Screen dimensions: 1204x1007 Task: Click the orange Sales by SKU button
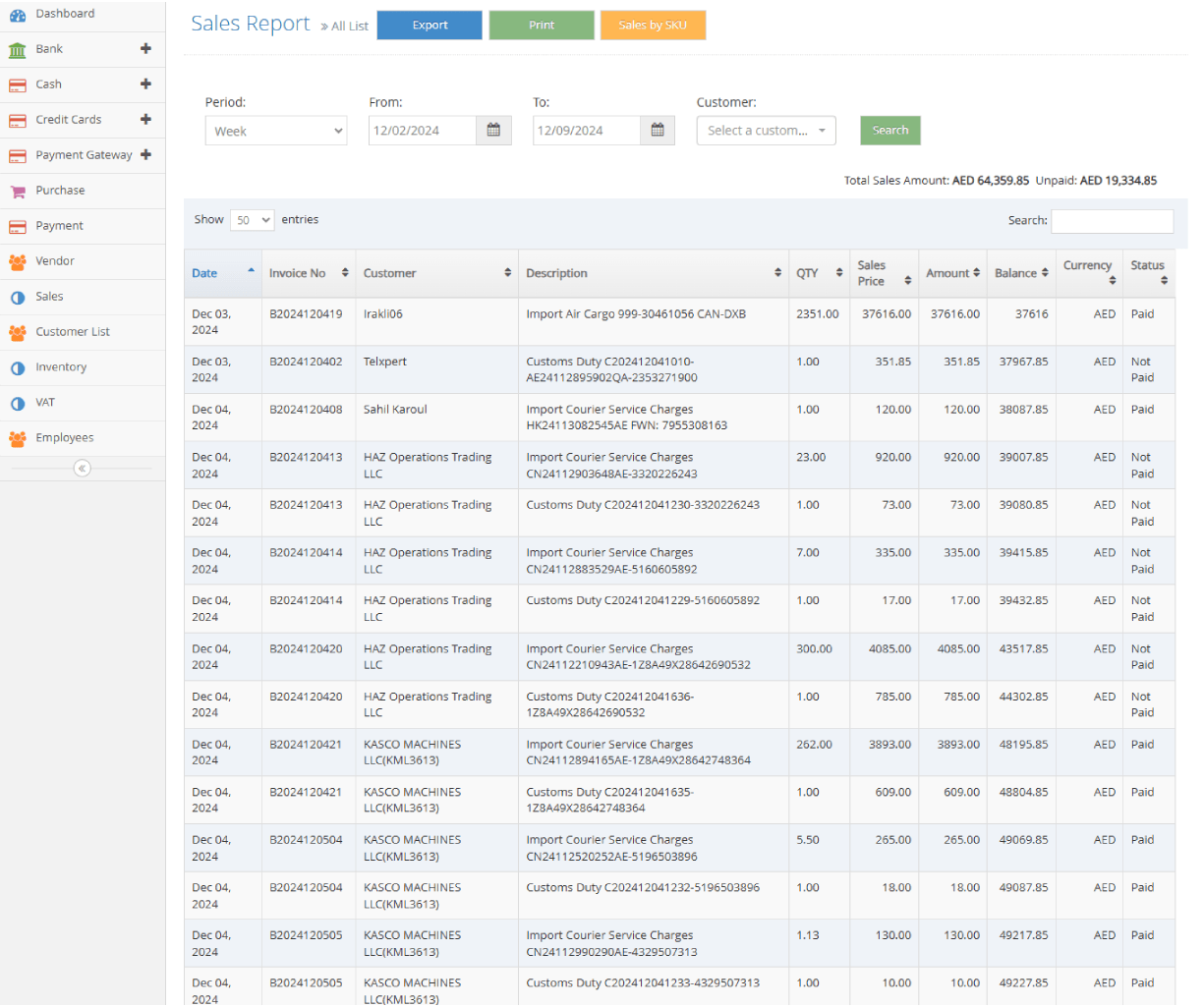653,26
